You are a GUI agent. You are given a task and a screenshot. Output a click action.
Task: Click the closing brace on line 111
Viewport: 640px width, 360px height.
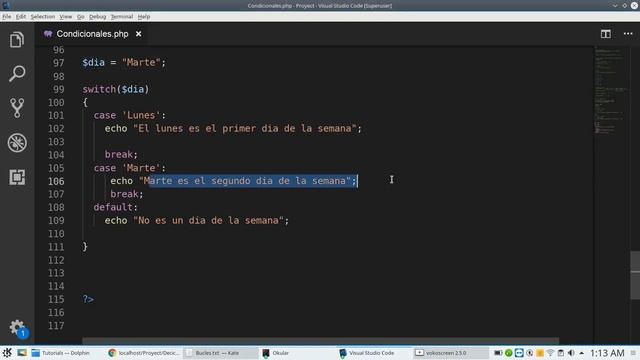[x=85, y=247]
